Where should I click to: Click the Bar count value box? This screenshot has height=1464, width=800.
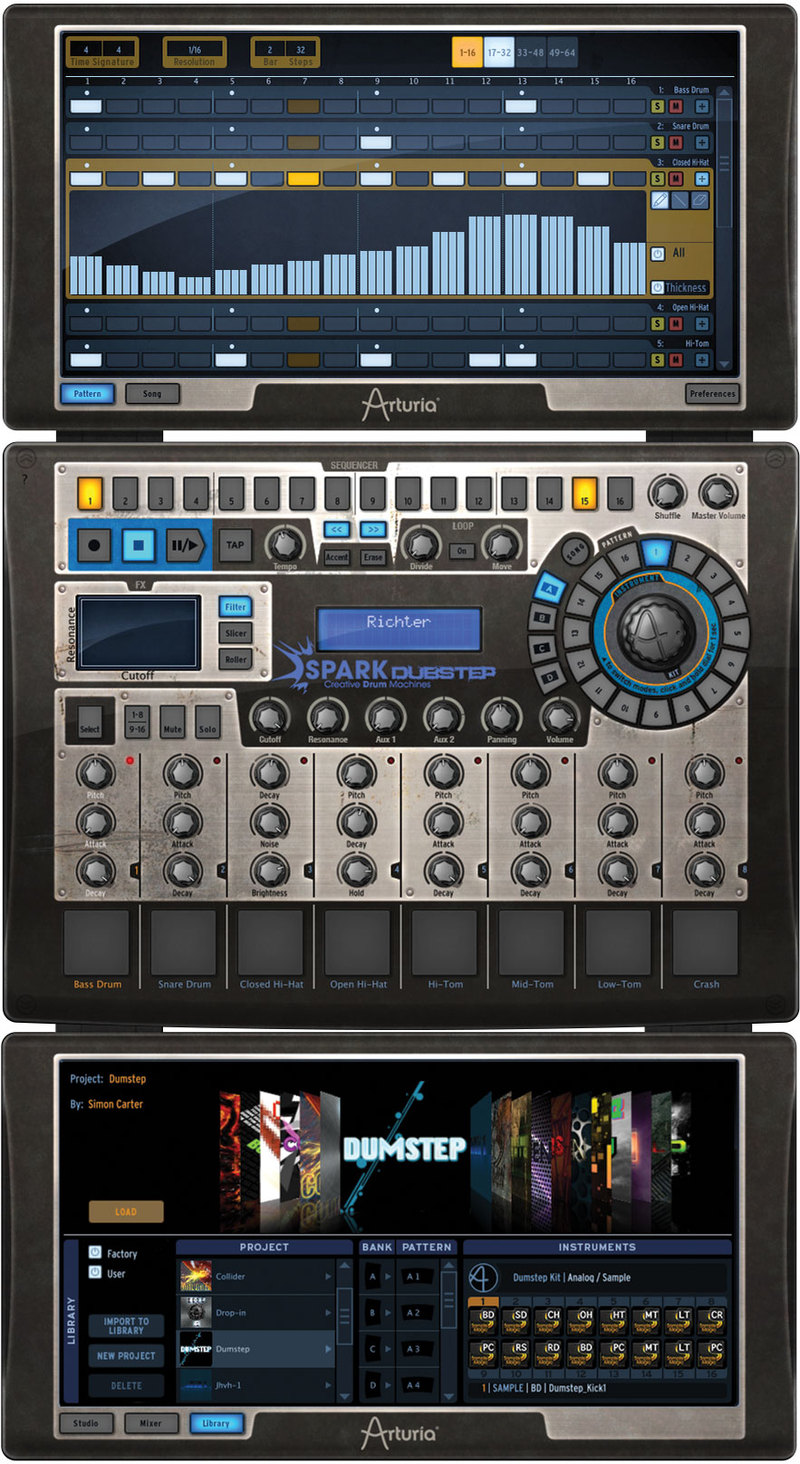pos(269,49)
